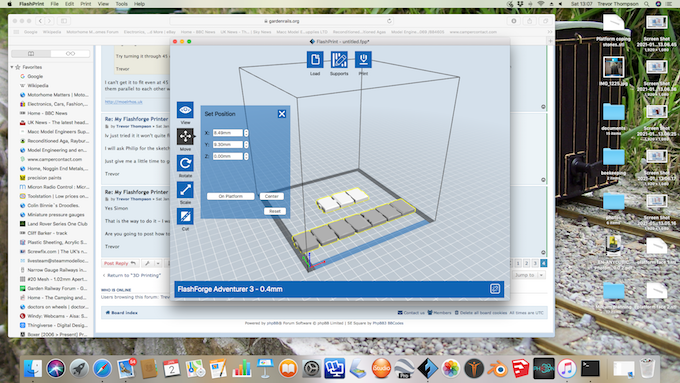Image resolution: width=680 pixels, height=383 pixels.
Task: Adjust the X position stepper arrows
Action: 246,133
